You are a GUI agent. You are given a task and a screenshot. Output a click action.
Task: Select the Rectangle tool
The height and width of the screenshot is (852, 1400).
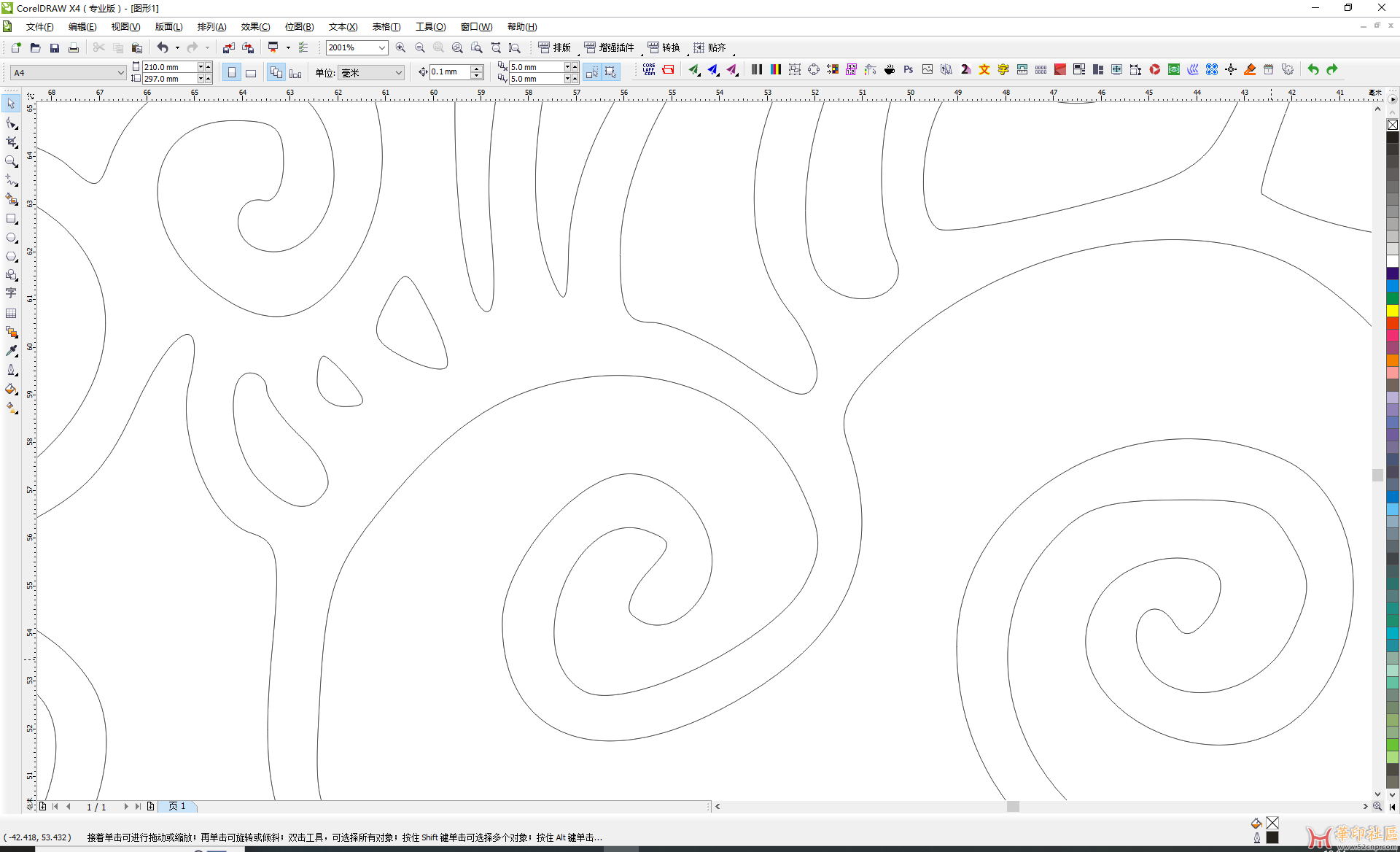[x=11, y=218]
